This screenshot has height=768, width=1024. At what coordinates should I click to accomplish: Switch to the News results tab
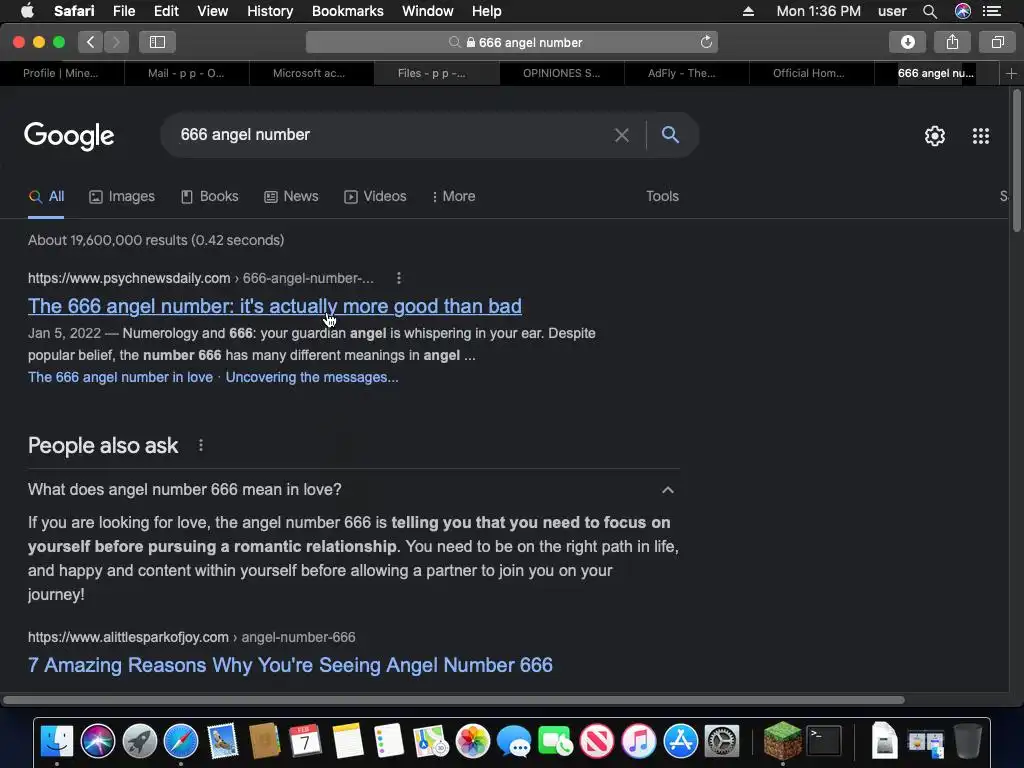[x=291, y=197]
